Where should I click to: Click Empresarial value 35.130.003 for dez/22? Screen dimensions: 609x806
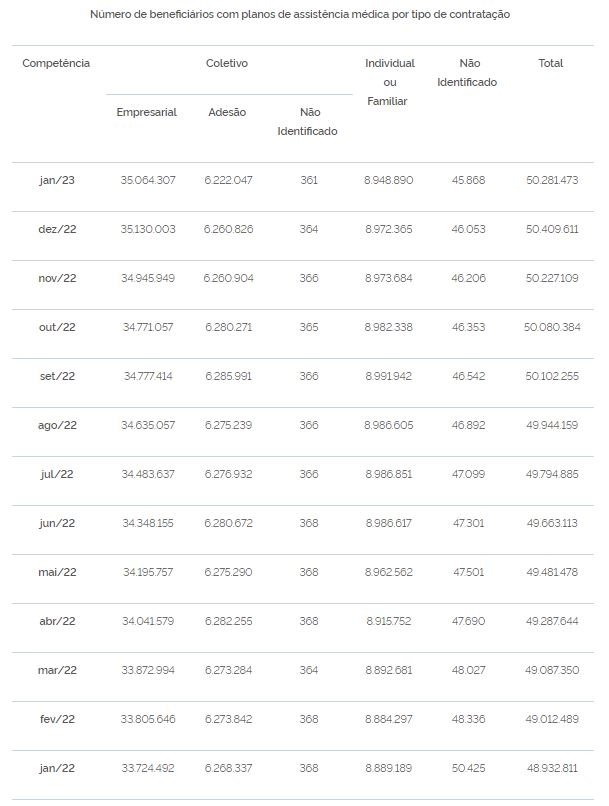point(148,229)
